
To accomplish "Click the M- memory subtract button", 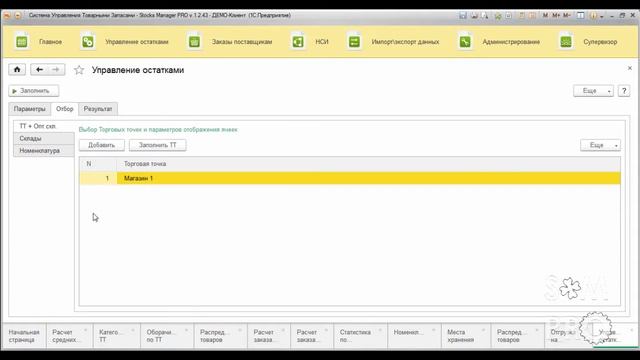I will [x=567, y=16].
